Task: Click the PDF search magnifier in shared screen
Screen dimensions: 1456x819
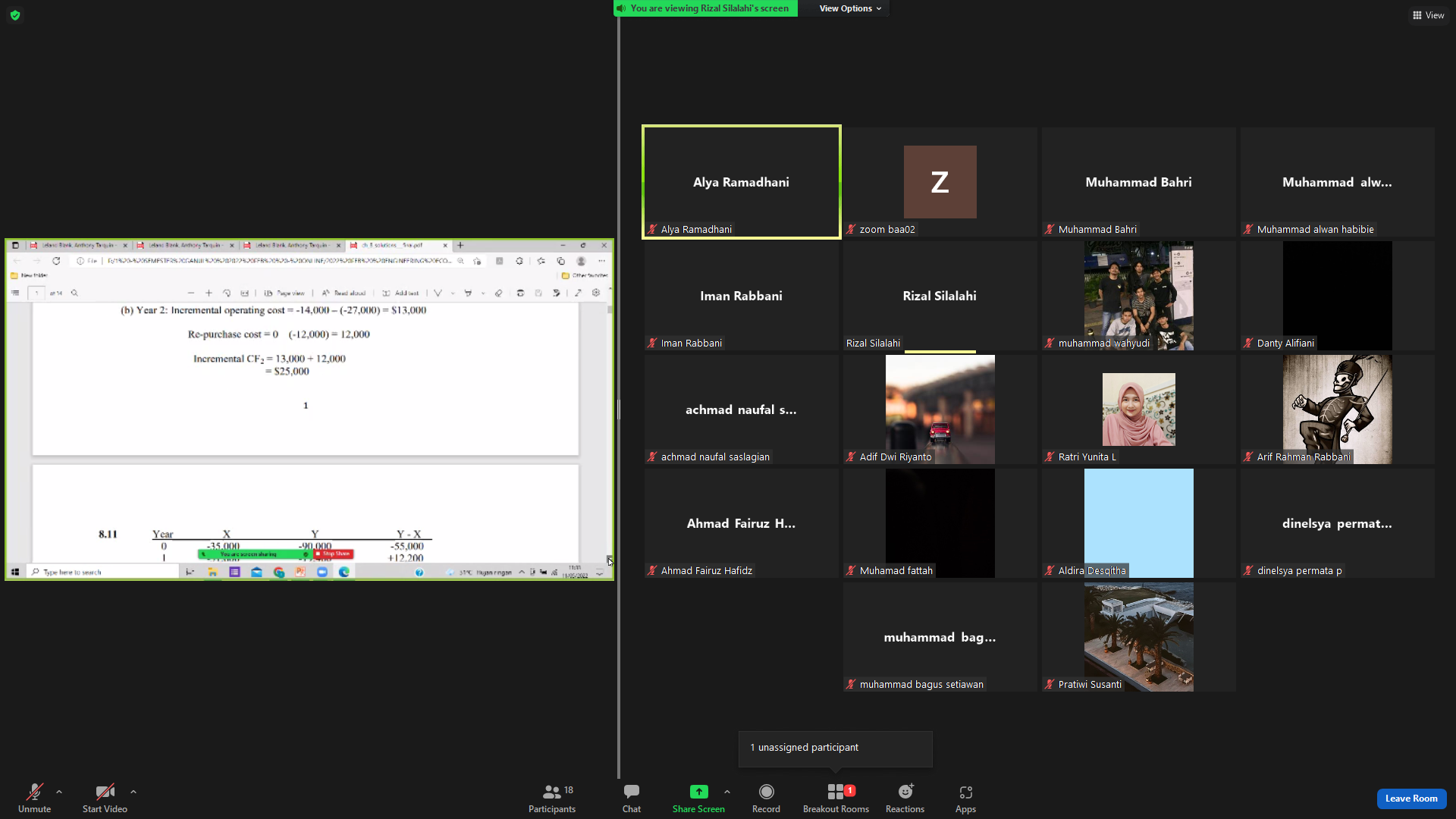Action: tap(74, 293)
